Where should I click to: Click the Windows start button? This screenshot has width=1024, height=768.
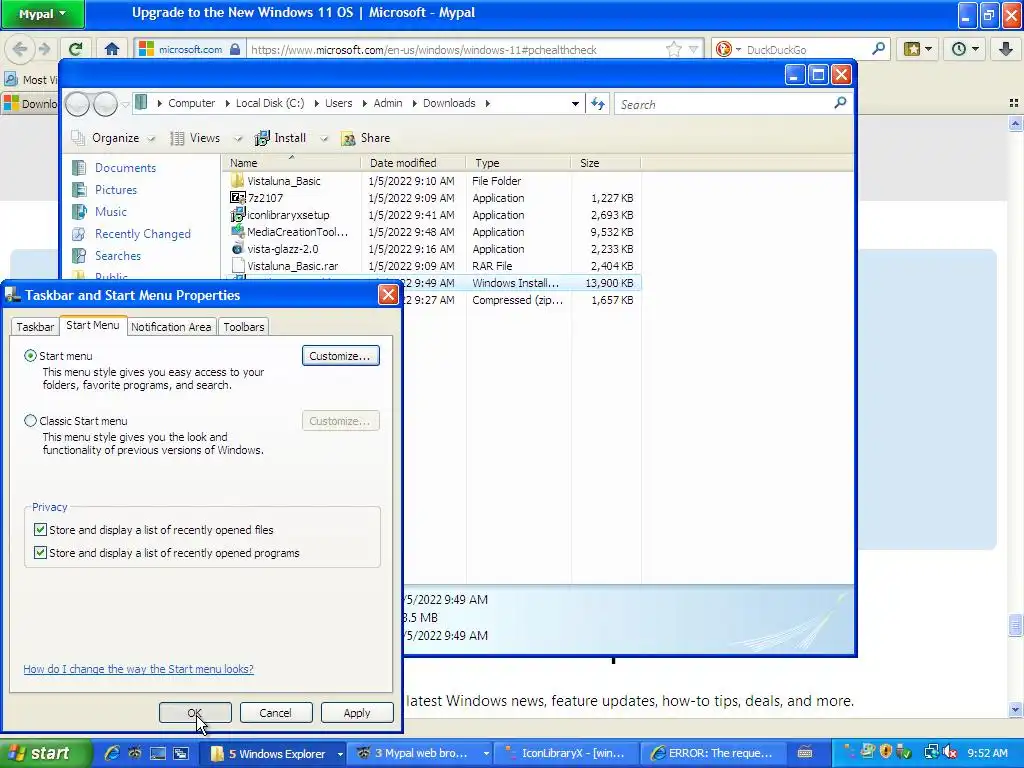(x=46, y=753)
